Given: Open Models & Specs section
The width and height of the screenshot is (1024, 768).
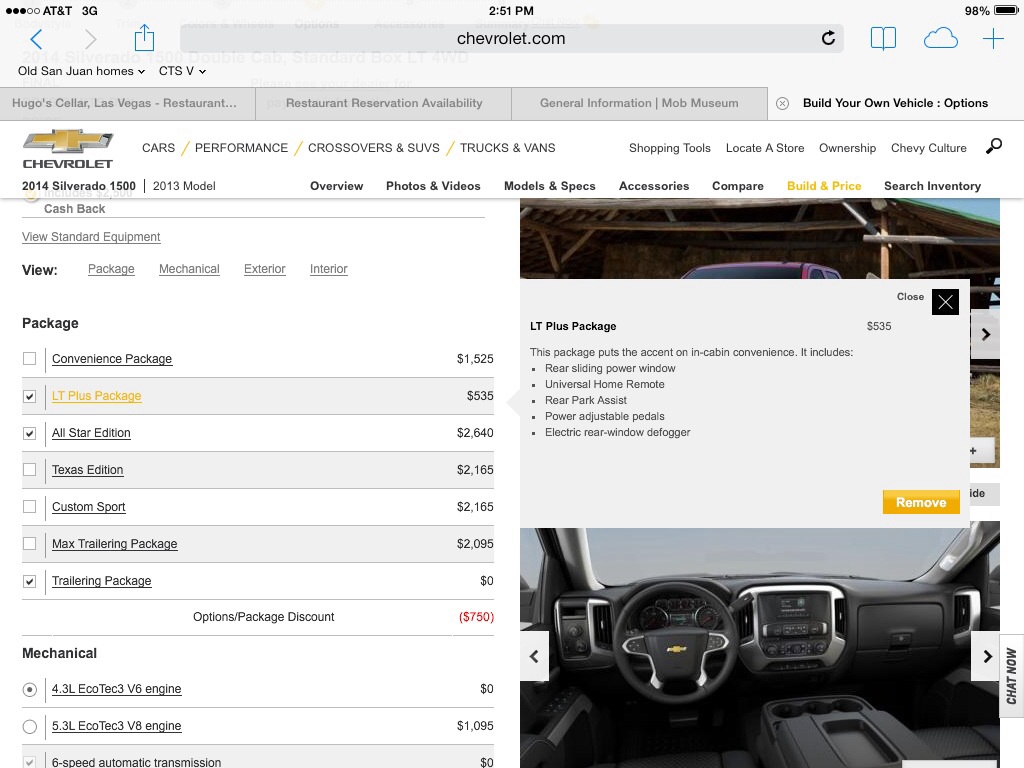Looking at the screenshot, I should pos(549,186).
